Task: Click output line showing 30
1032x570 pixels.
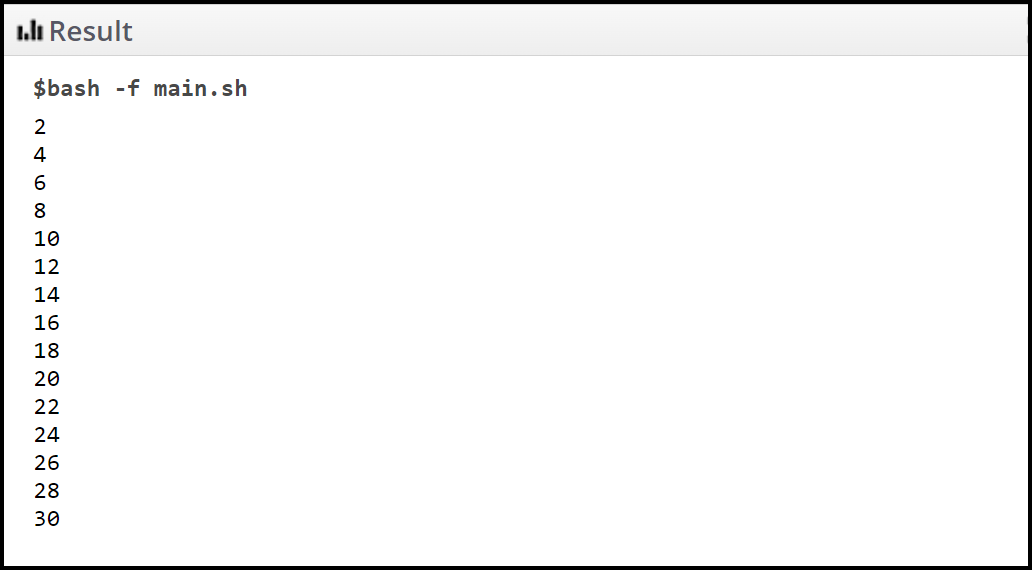Action: click(x=47, y=519)
